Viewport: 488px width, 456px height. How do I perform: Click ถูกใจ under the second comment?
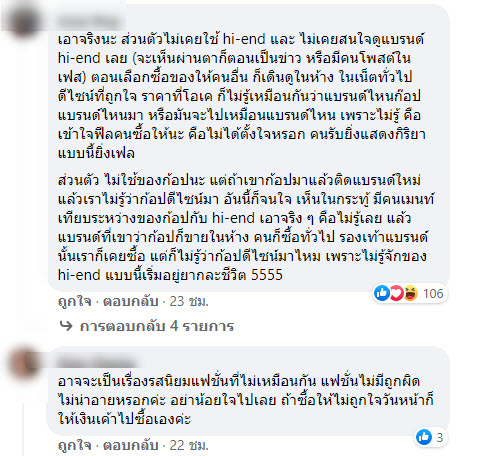[75, 446]
